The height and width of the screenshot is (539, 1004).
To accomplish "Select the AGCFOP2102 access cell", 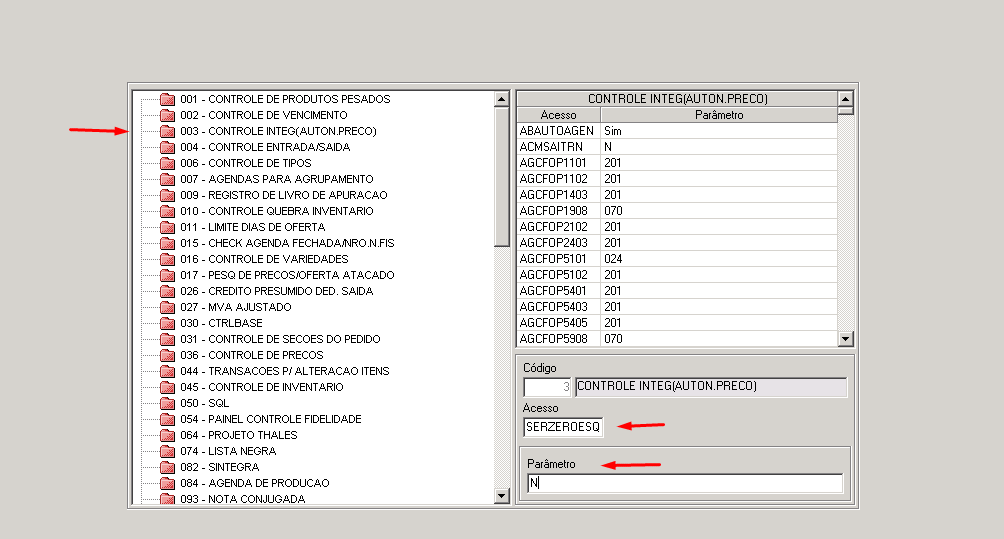I will coord(558,227).
